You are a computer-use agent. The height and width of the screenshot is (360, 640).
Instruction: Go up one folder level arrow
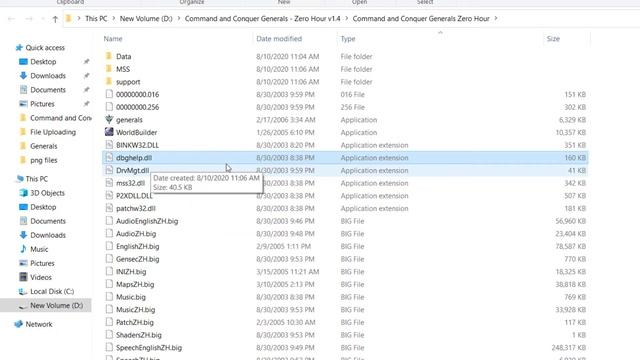click(55, 19)
